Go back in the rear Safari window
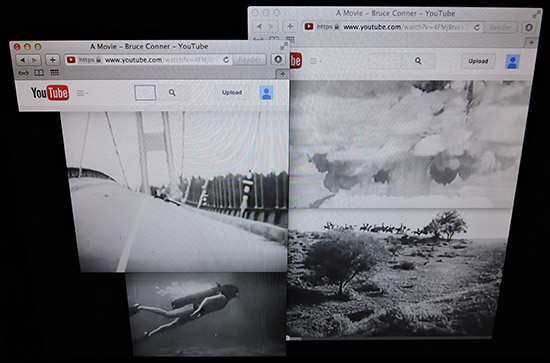Screen dimensions: 550x363 tap(260, 27)
